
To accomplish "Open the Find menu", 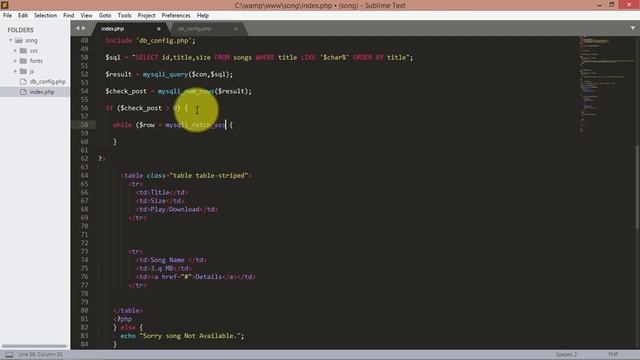I will pos(69,16).
